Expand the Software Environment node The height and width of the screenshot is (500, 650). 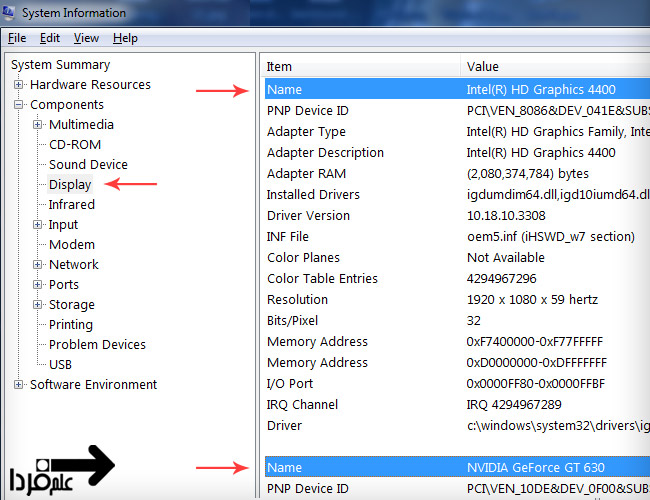pyautogui.click(x=18, y=385)
